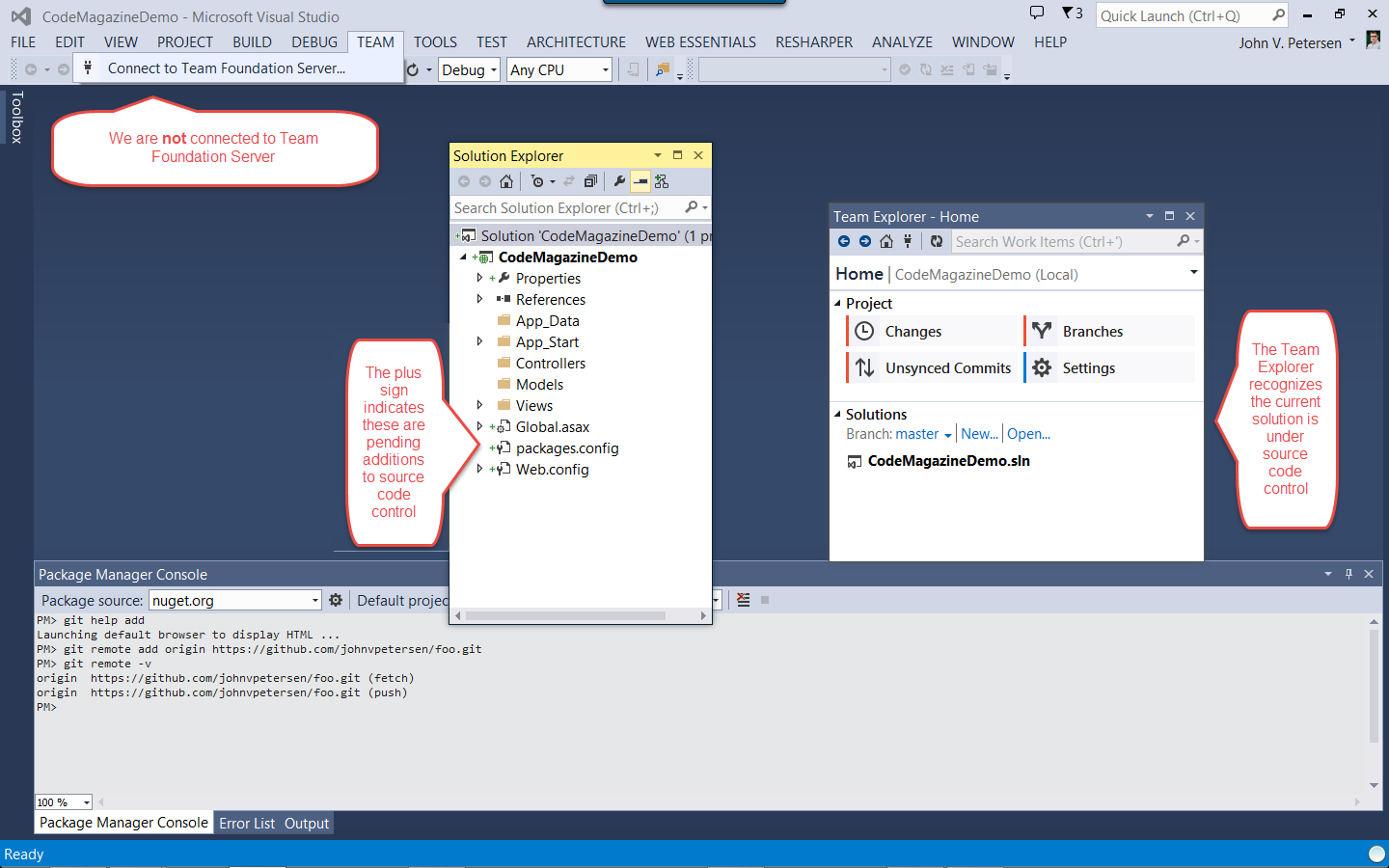Open the RESHARPER menu
This screenshot has height=868, width=1389.
(814, 41)
